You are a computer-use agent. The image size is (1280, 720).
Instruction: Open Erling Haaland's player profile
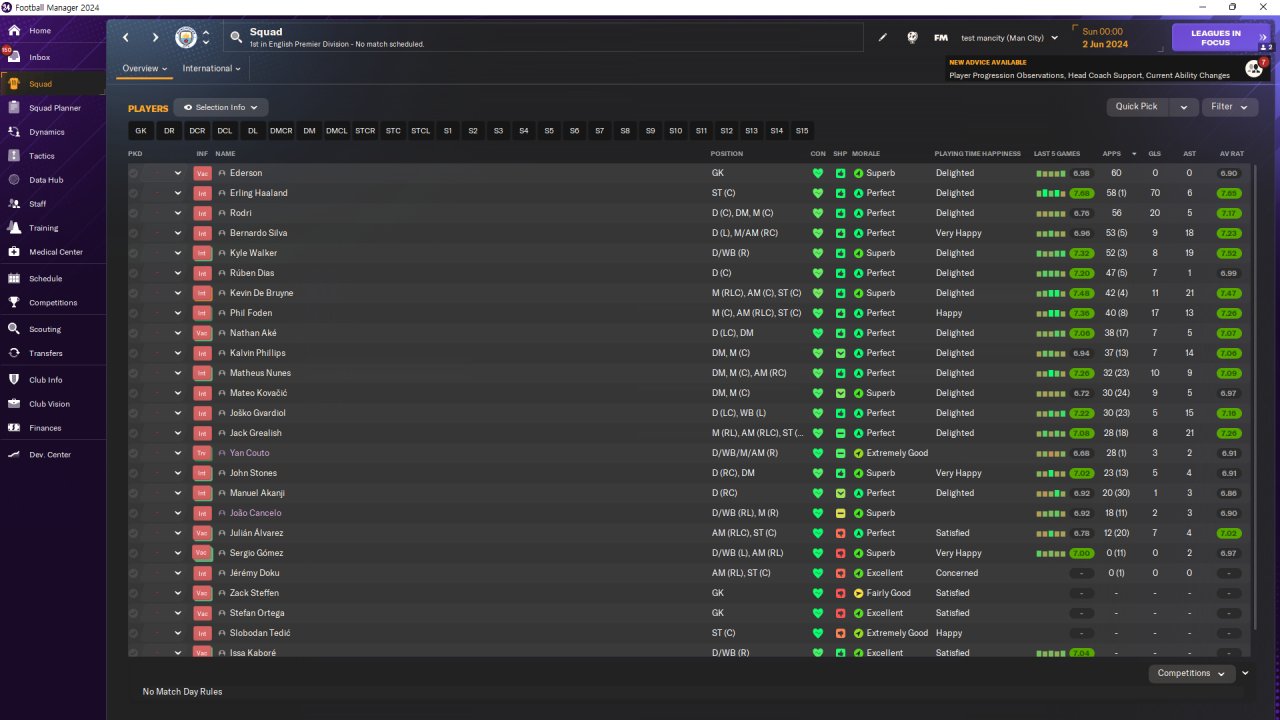click(x=258, y=193)
